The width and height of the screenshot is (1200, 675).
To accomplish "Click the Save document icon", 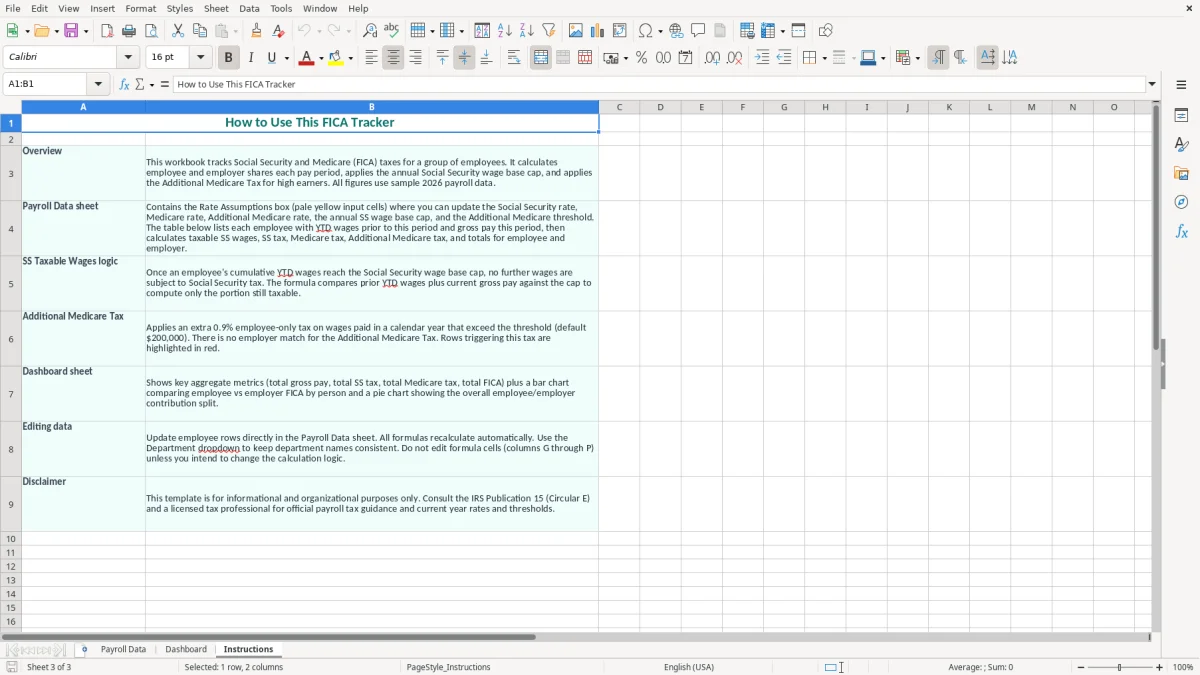I will [x=71, y=31].
